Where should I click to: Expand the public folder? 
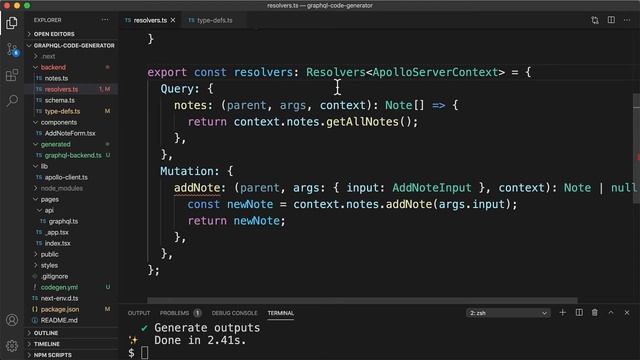coord(49,254)
